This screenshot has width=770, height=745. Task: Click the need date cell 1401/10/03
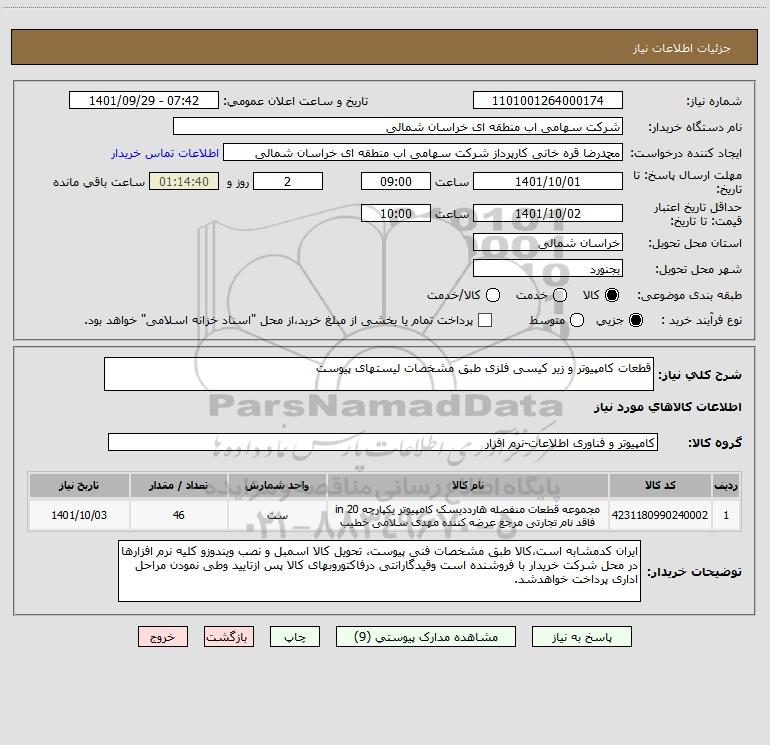[x=79, y=515]
